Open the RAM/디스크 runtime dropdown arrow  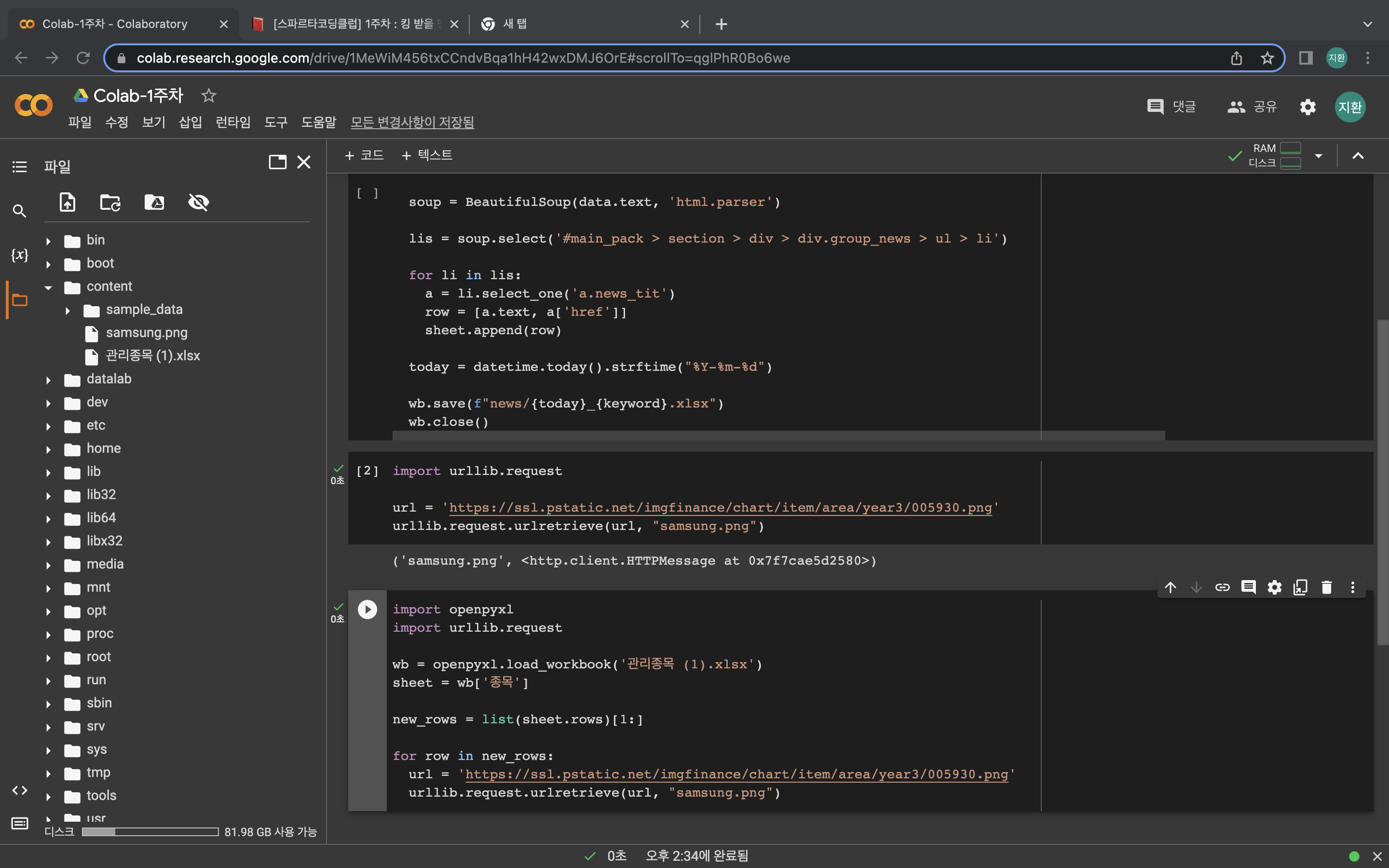[1319, 156]
